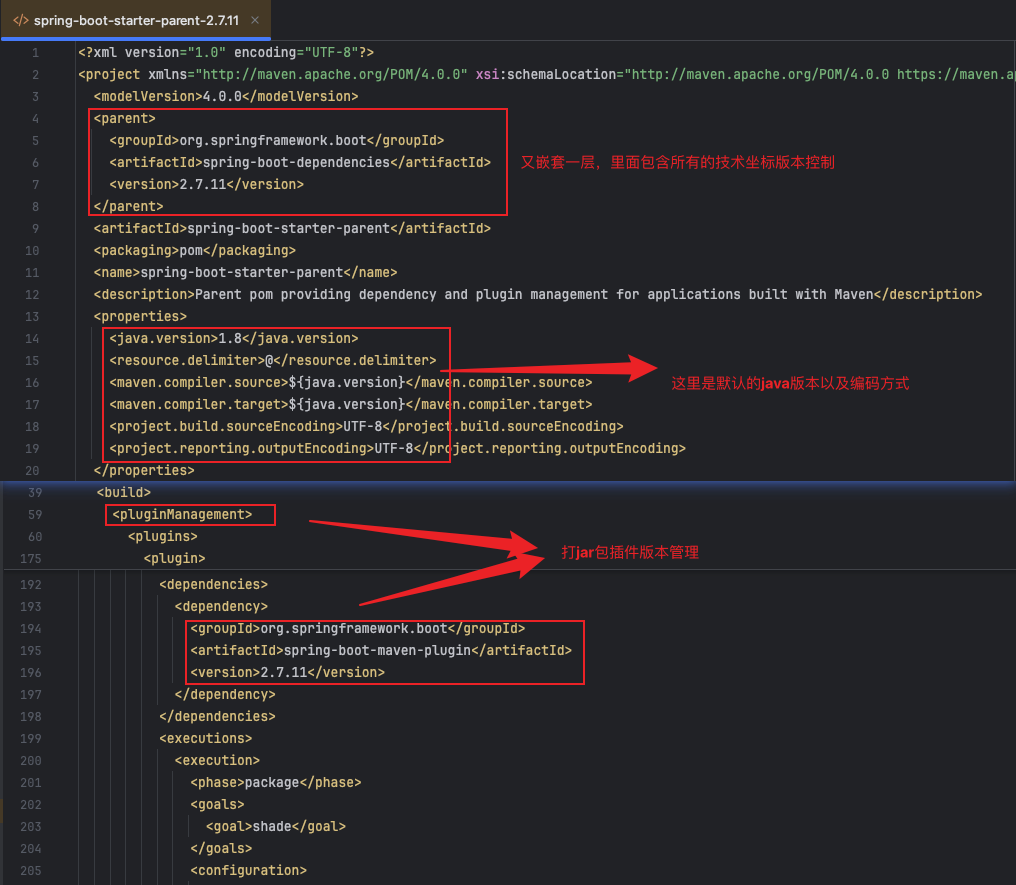Click line number 39 in gutter
The height and width of the screenshot is (885, 1016).
(x=35, y=492)
